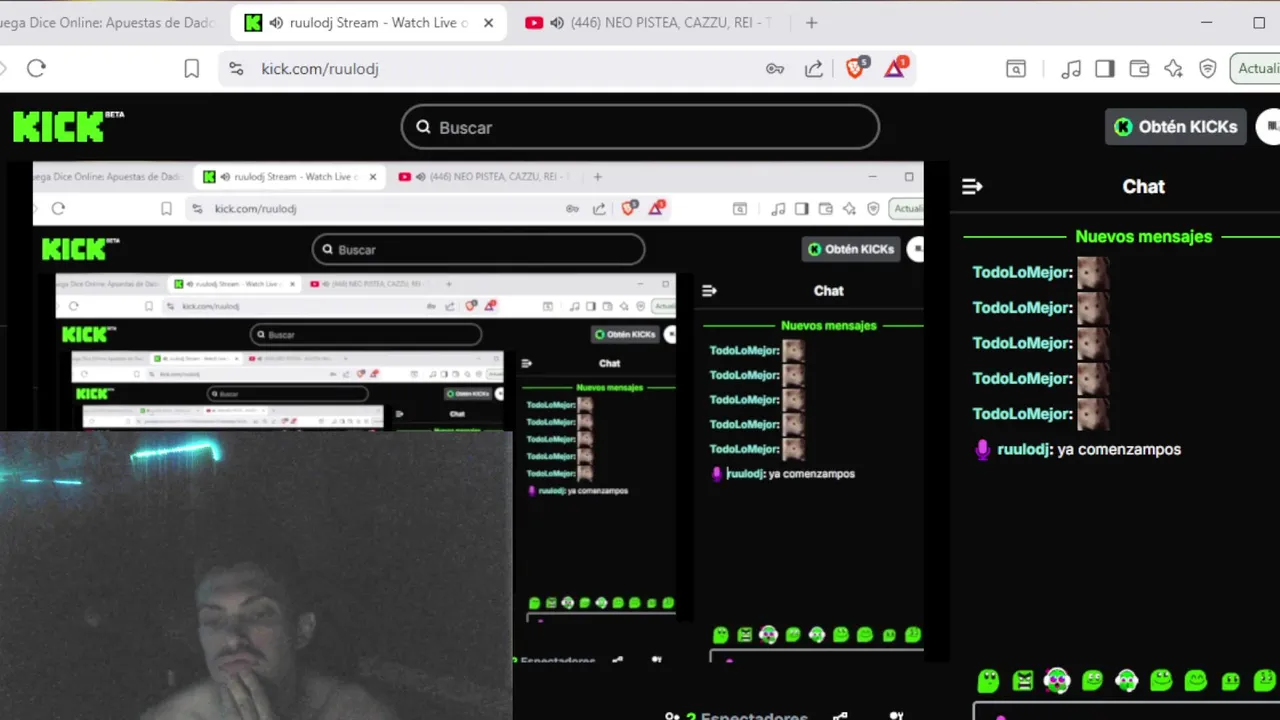Open a new tab with plus button
The width and height of the screenshot is (1280, 720).
coord(811,22)
